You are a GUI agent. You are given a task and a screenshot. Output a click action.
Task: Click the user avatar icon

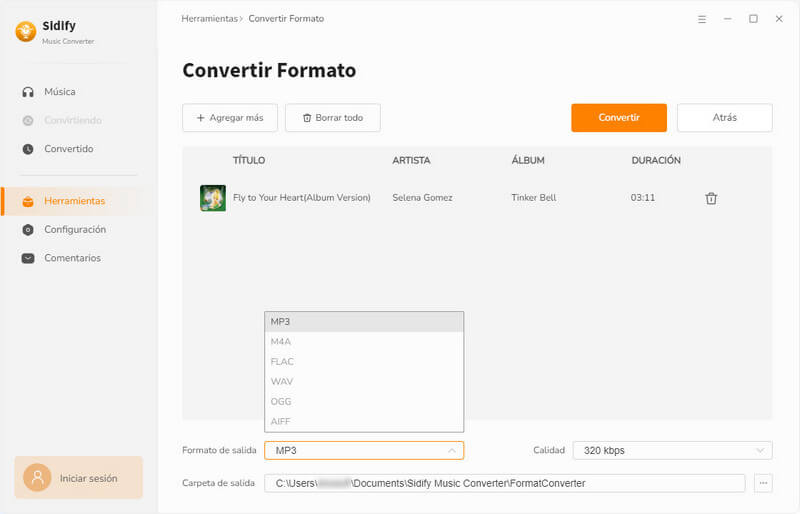[x=37, y=478]
